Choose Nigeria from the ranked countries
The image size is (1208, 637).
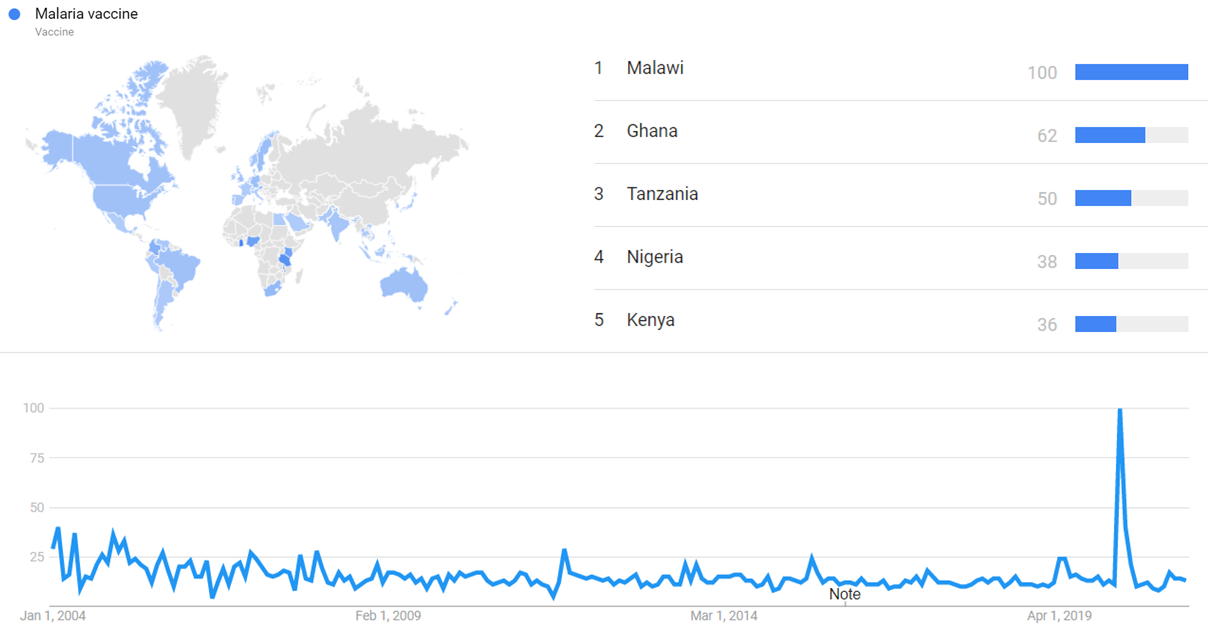(x=655, y=257)
